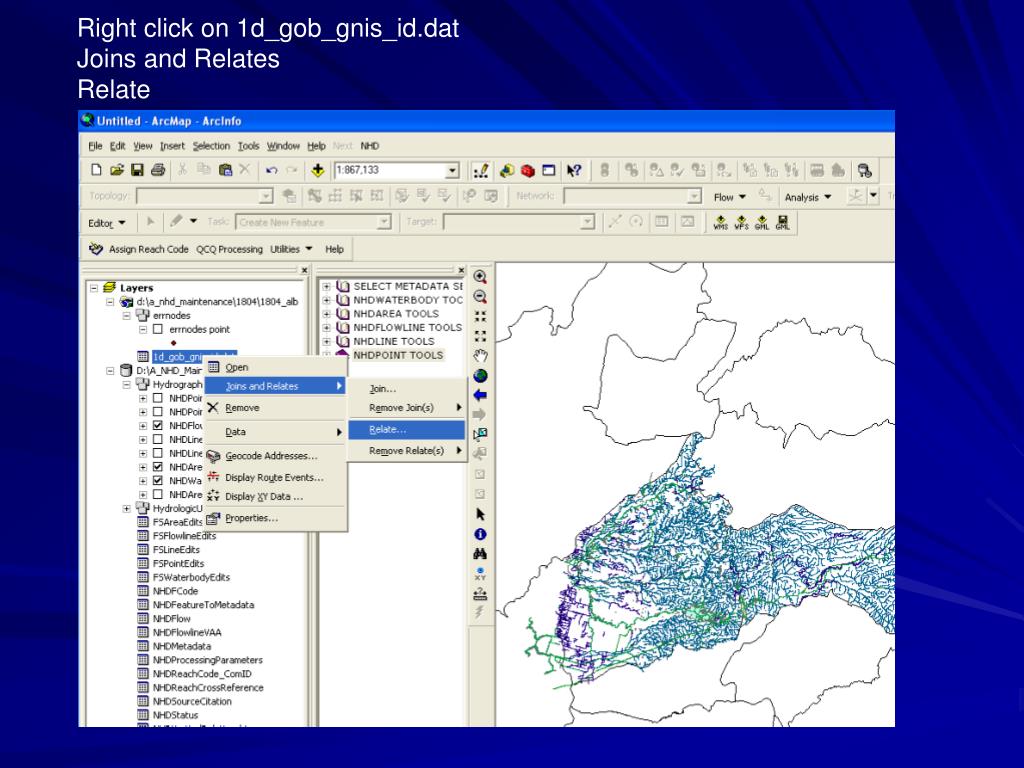
Task: Click the WFS add icon
Action: [741, 223]
